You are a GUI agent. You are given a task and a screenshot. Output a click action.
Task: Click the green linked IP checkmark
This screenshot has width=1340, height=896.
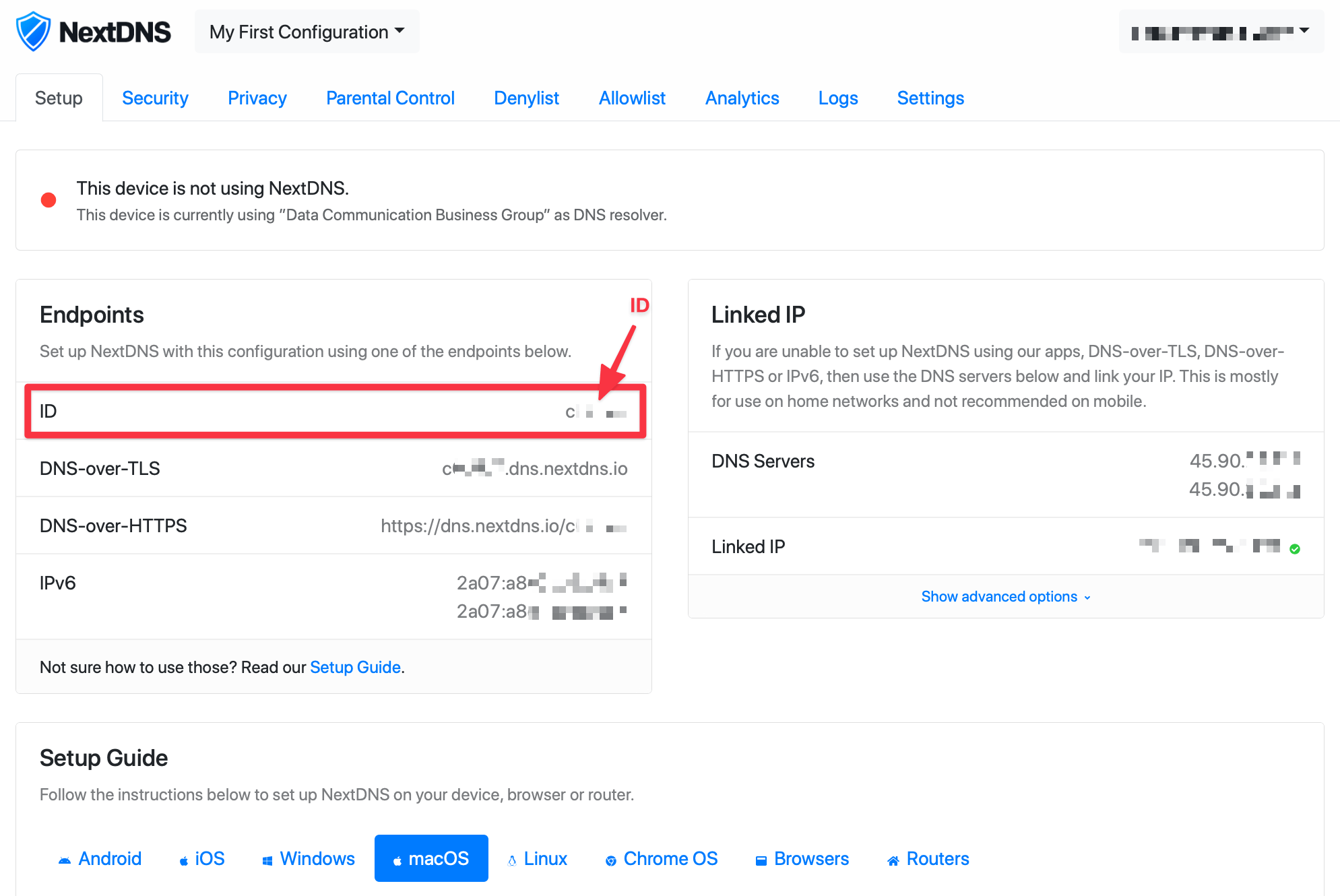(1295, 549)
